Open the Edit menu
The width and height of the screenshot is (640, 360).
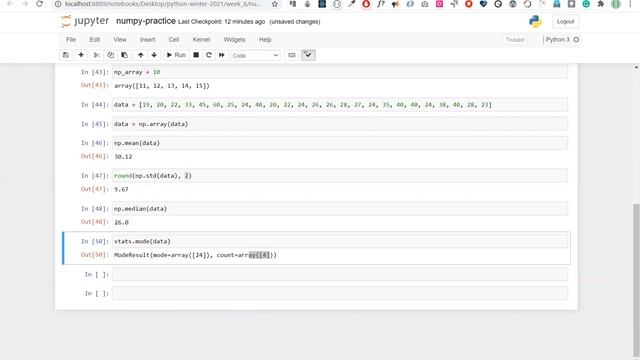[x=95, y=40]
